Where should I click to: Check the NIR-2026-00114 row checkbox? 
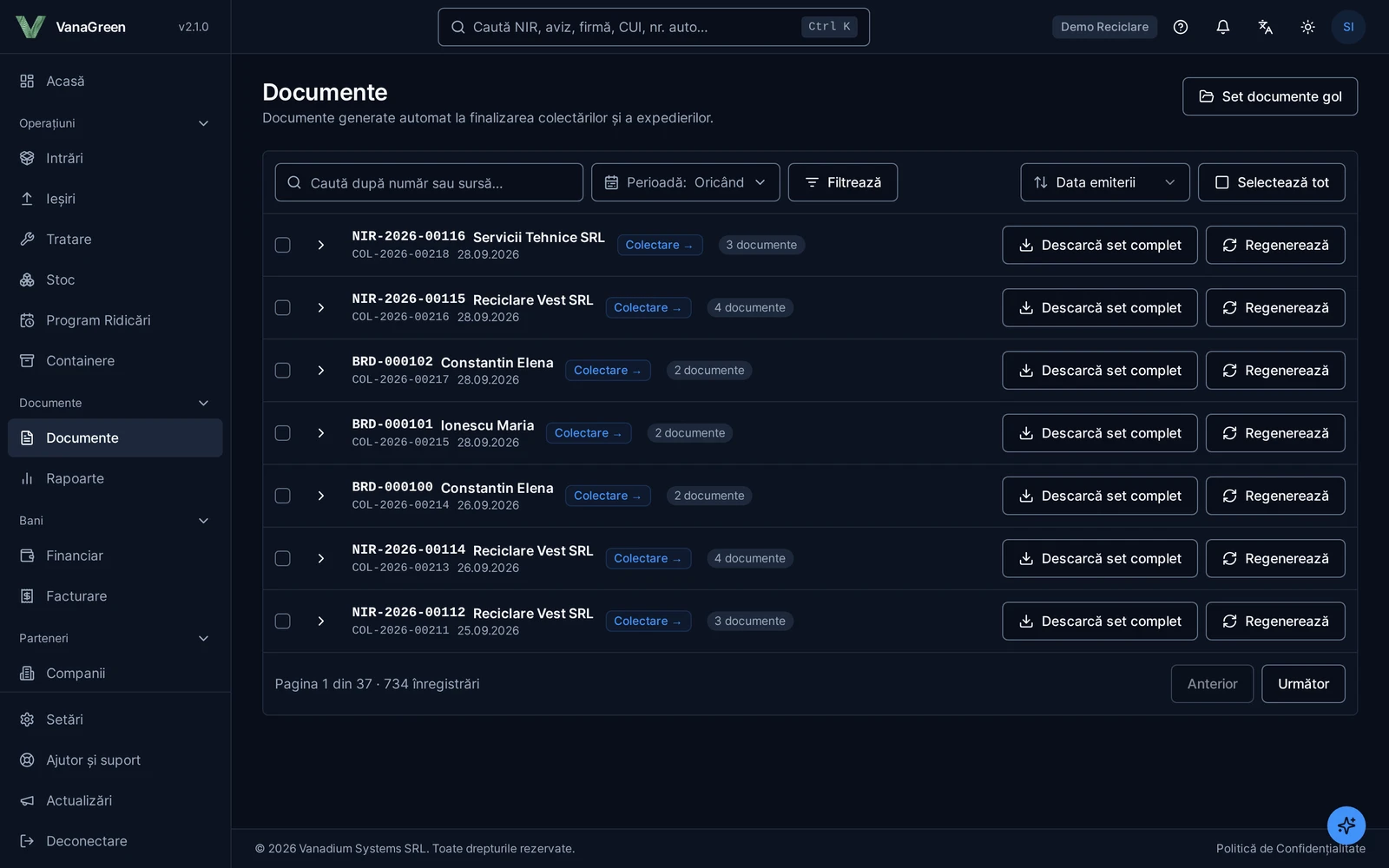[283, 558]
